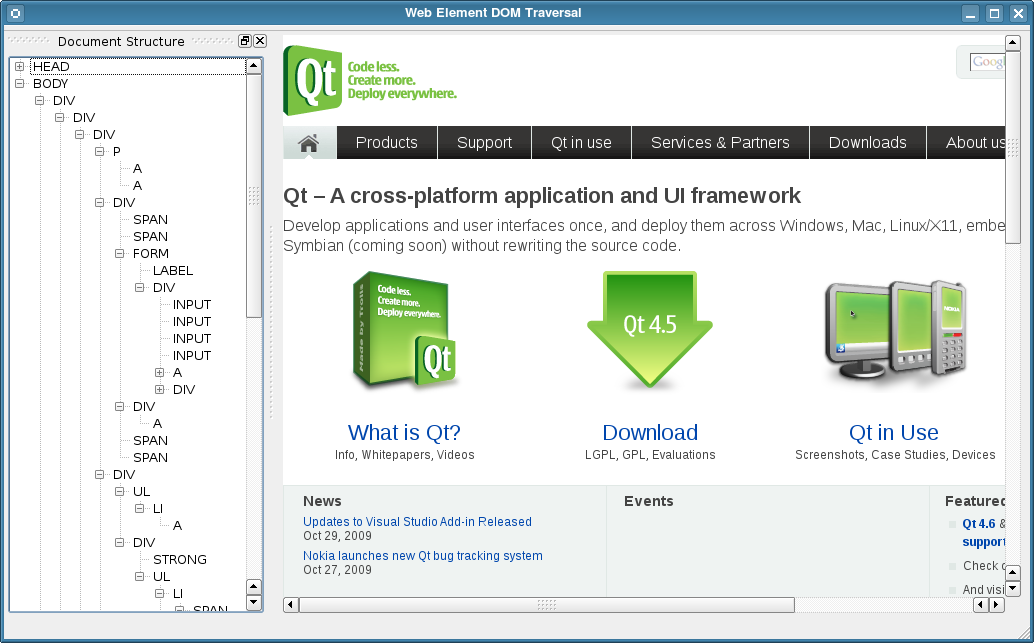Screen dimensions: 1034x643
Task: Click the document tree vertical scrollbar thumb
Action: tap(254, 196)
